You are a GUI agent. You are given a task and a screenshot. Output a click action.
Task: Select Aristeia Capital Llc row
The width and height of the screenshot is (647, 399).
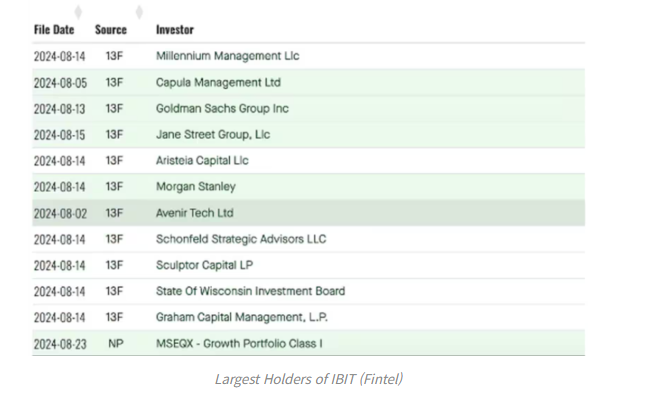tap(309, 161)
